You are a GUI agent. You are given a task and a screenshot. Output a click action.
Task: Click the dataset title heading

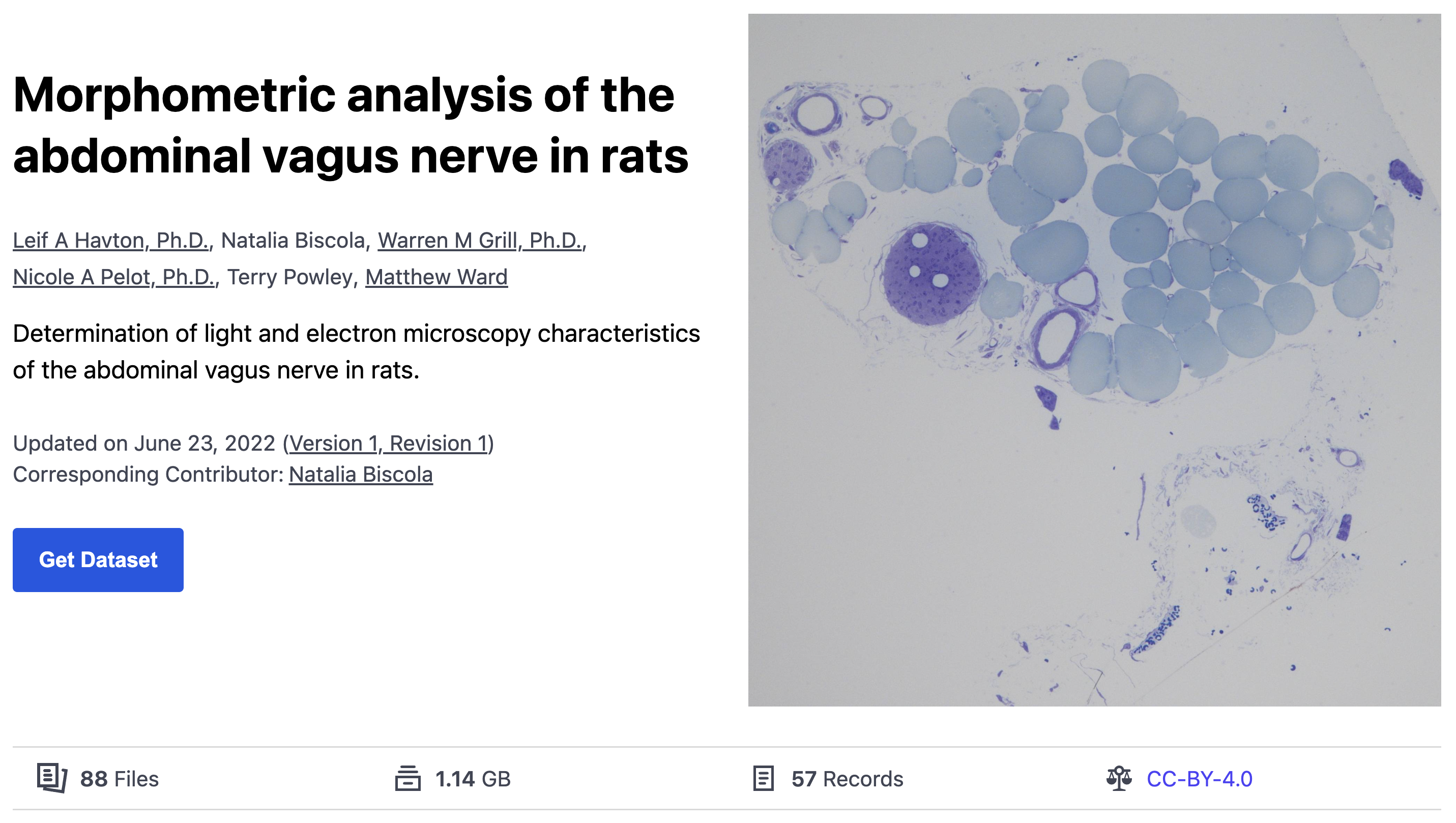(351, 125)
